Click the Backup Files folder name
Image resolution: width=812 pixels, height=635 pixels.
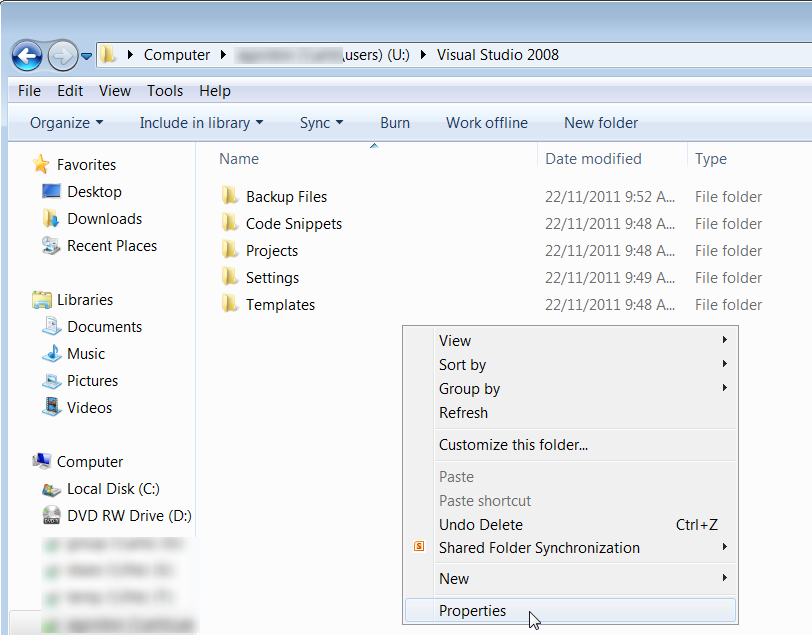(286, 197)
